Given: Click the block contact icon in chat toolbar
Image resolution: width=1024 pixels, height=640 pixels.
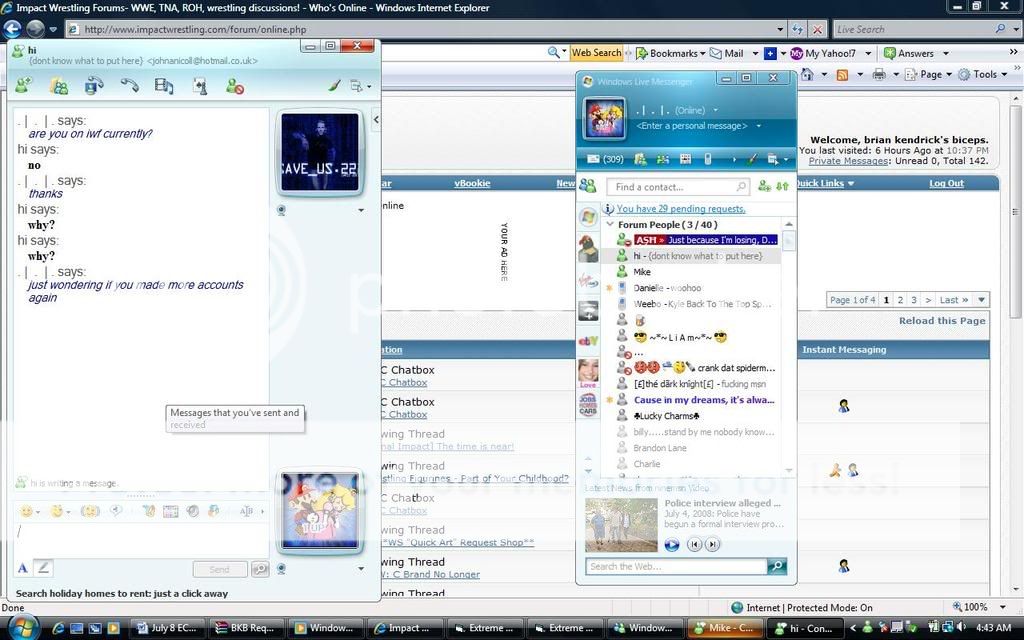Looking at the screenshot, I should (x=234, y=87).
